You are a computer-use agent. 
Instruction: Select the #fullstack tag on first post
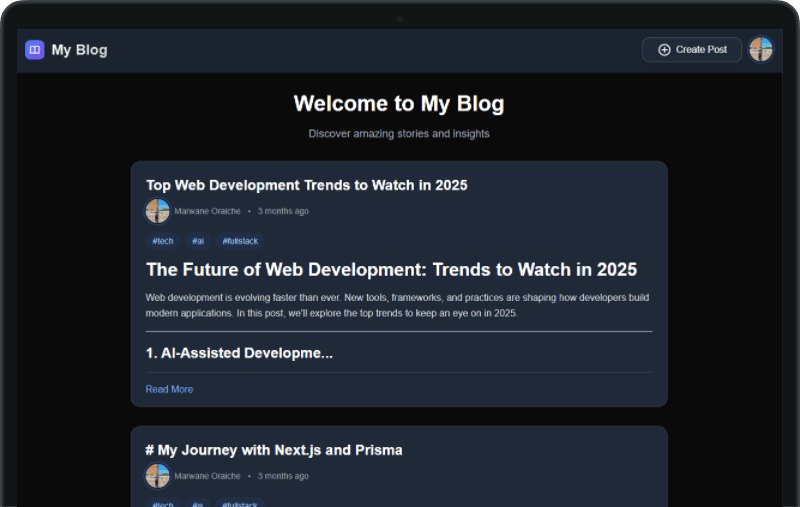(240, 241)
